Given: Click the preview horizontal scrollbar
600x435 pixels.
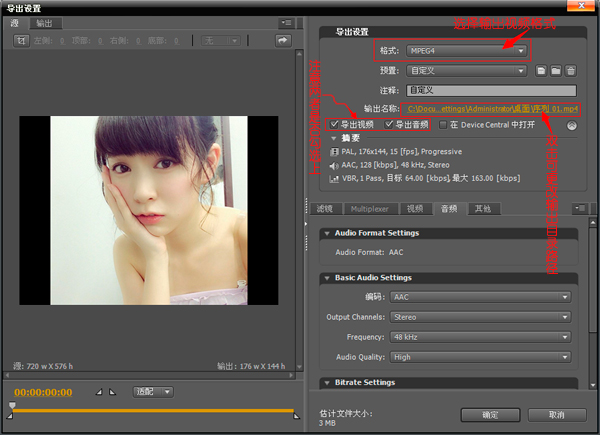Looking at the screenshot, I should coord(149,375).
